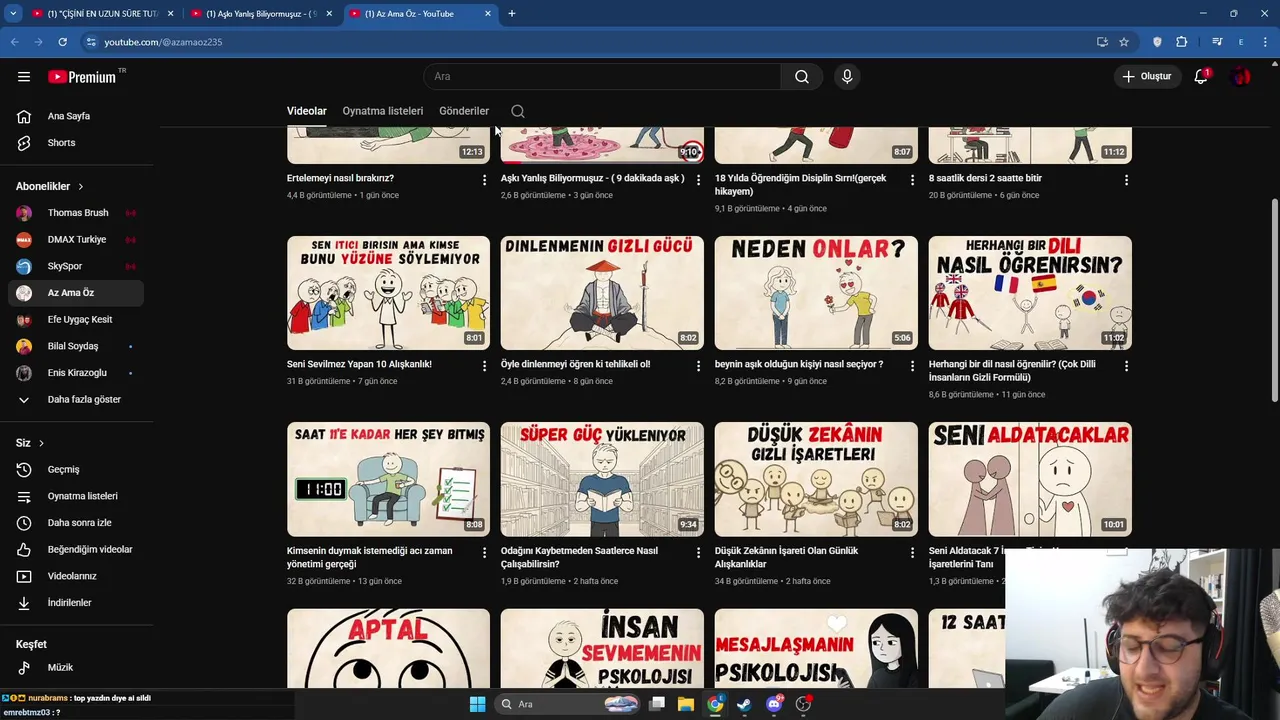The image size is (1280, 720).
Task: Open OBS Studio from the taskbar
Action: click(803, 704)
